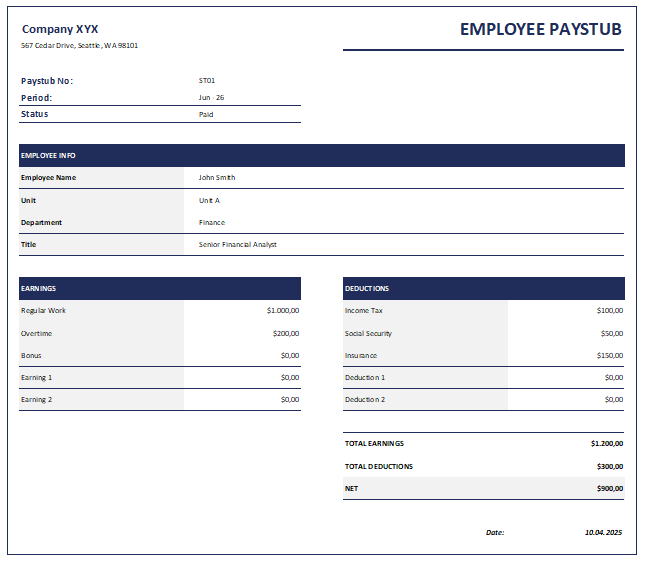
Task: Select the company address text
Action: pos(80,46)
